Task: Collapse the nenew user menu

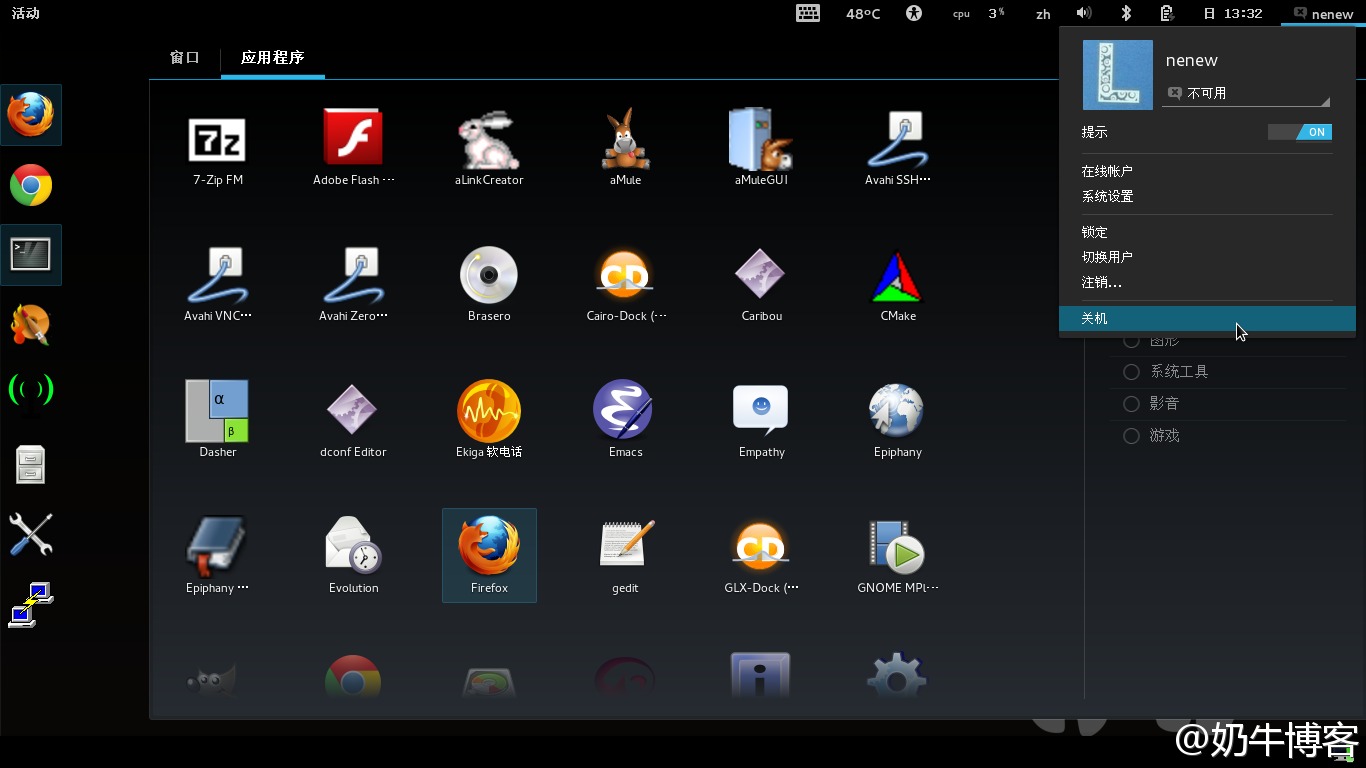Action: point(1323,14)
